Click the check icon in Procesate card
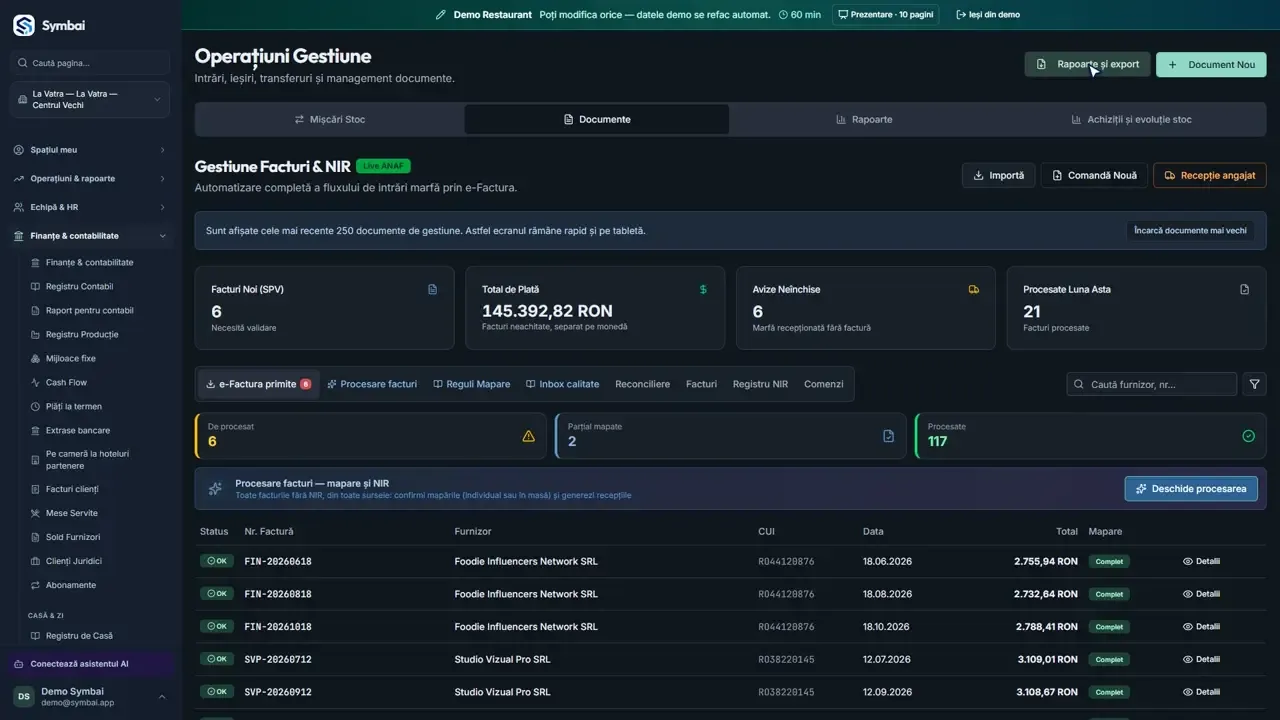The height and width of the screenshot is (720, 1280). click(1248, 436)
